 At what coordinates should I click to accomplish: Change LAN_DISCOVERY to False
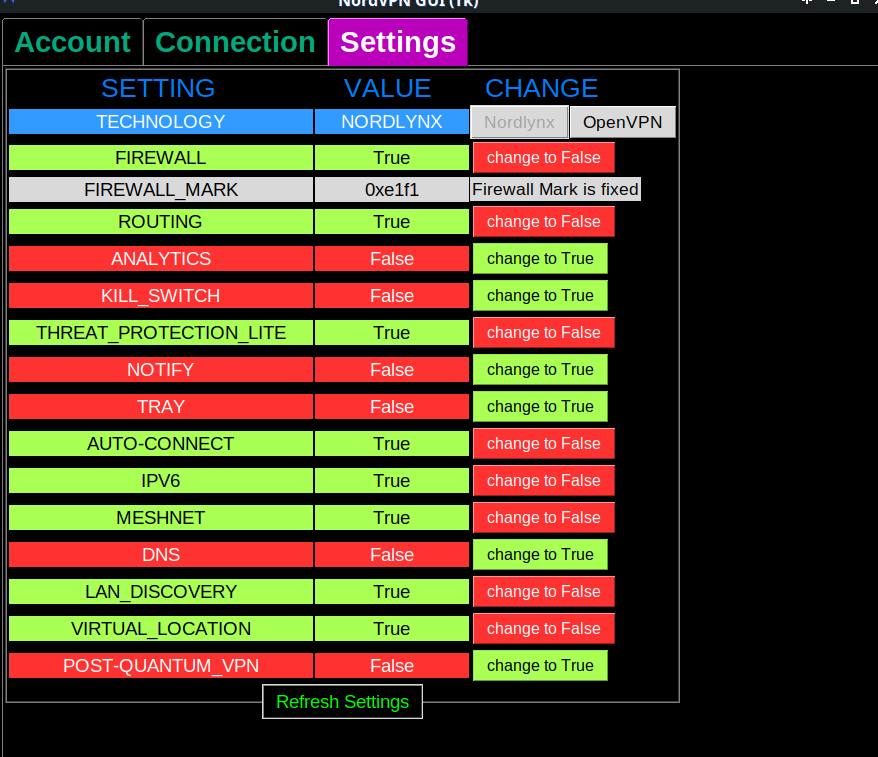pos(543,591)
